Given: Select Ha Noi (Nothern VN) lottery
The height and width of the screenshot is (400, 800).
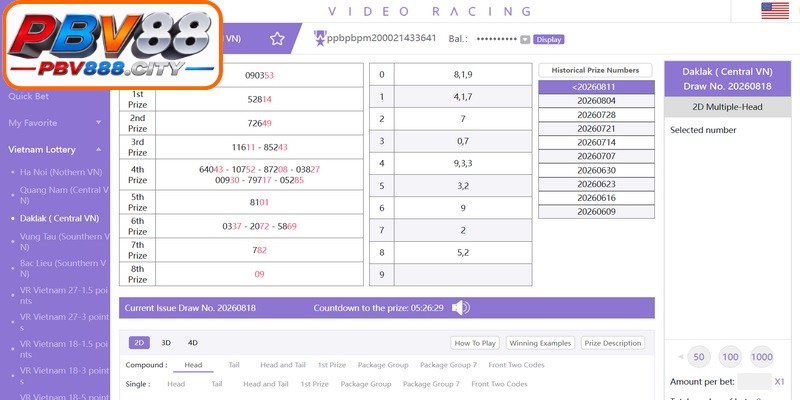Looking at the screenshot, I should [61, 172].
